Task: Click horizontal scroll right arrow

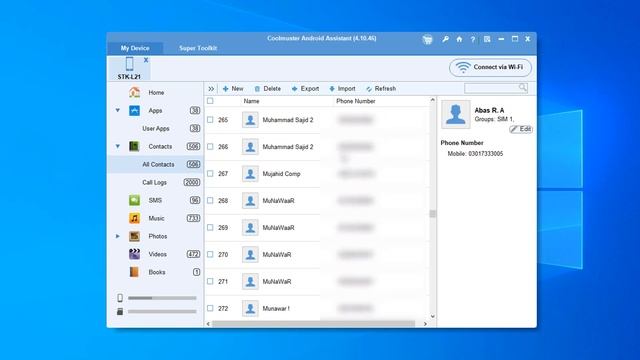Action: pyautogui.click(x=425, y=324)
